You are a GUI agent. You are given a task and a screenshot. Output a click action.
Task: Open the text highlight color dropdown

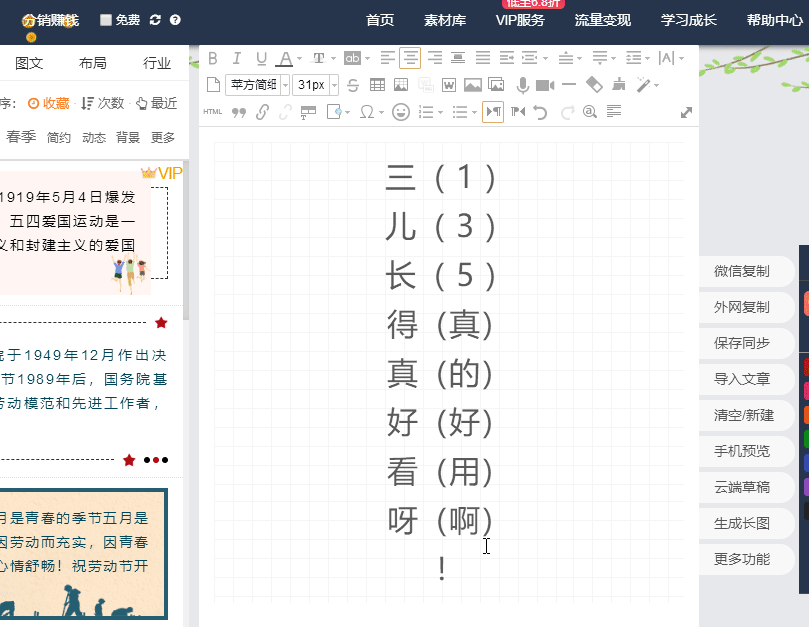[367, 58]
